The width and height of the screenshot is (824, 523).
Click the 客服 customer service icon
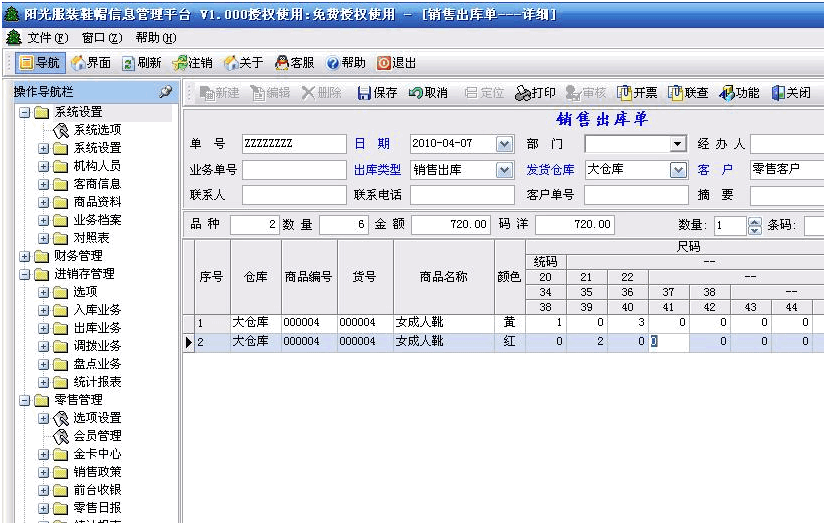294,63
